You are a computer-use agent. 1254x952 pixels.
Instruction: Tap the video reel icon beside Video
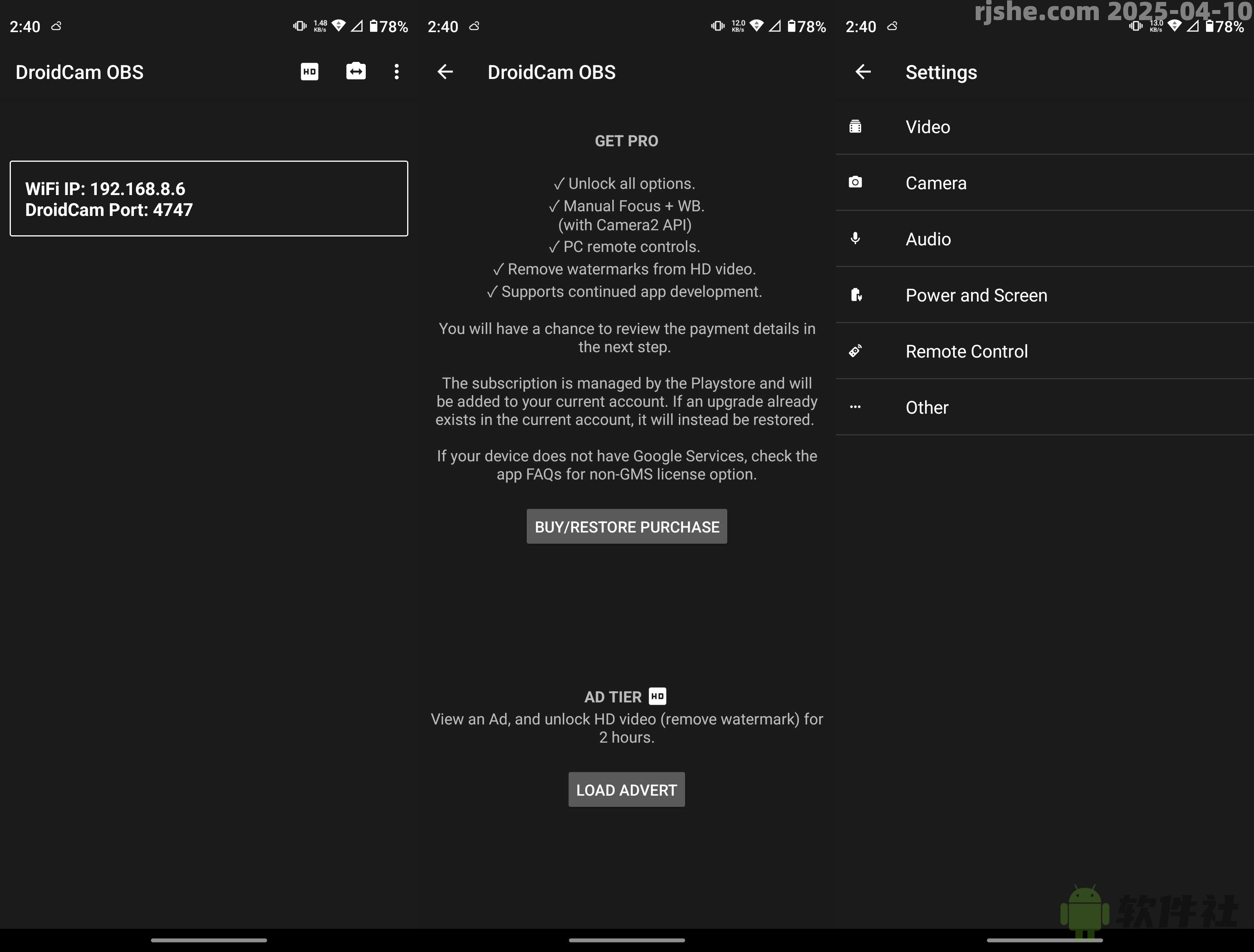click(855, 127)
